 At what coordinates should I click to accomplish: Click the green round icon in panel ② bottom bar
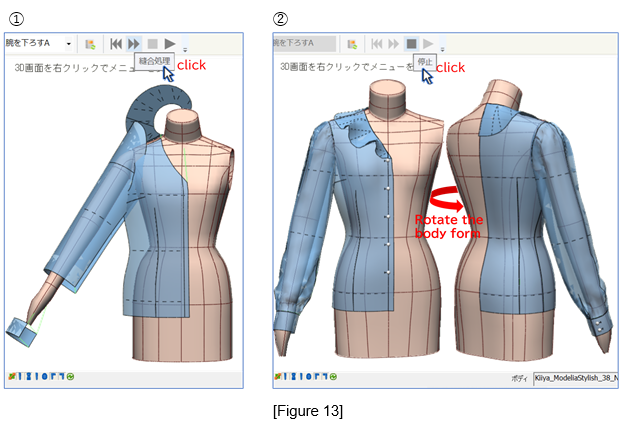pos(333,376)
